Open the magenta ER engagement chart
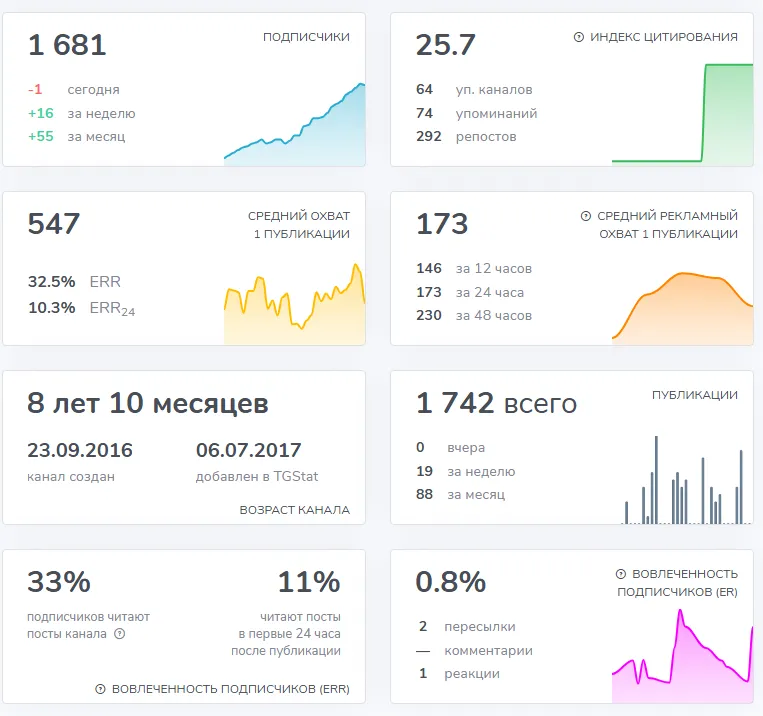This screenshot has width=763, height=716. click(x=682, y=656)
